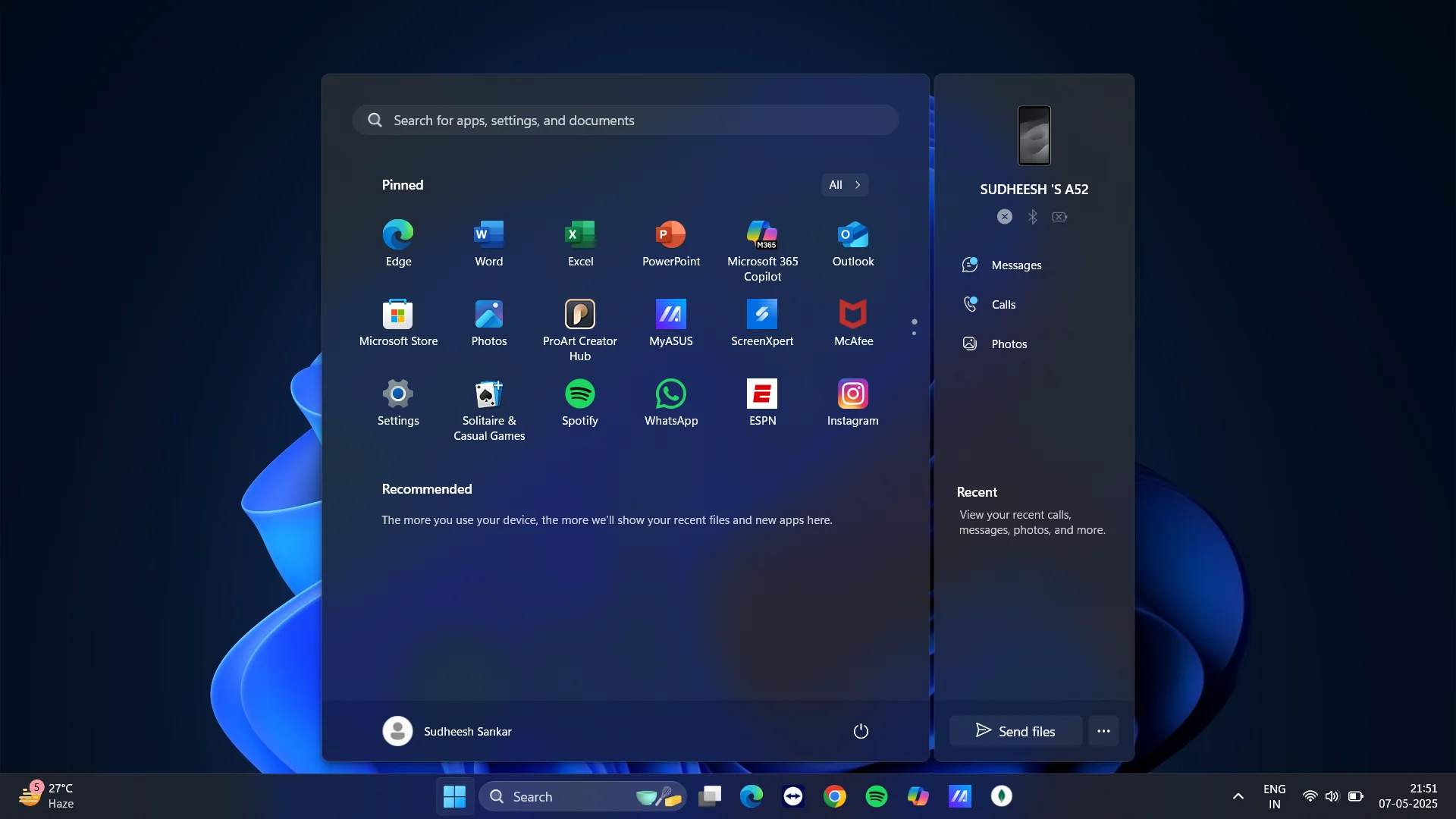Open Settings from pinned apps

[398, 403]
